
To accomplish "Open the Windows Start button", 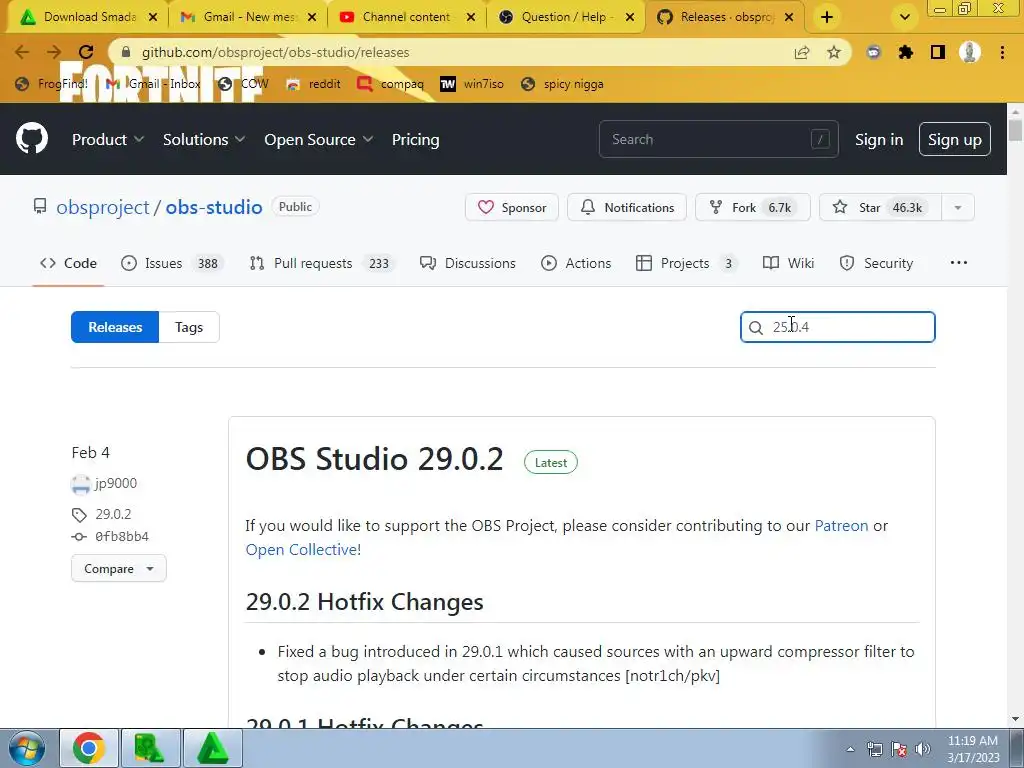I will pos(26,748).
